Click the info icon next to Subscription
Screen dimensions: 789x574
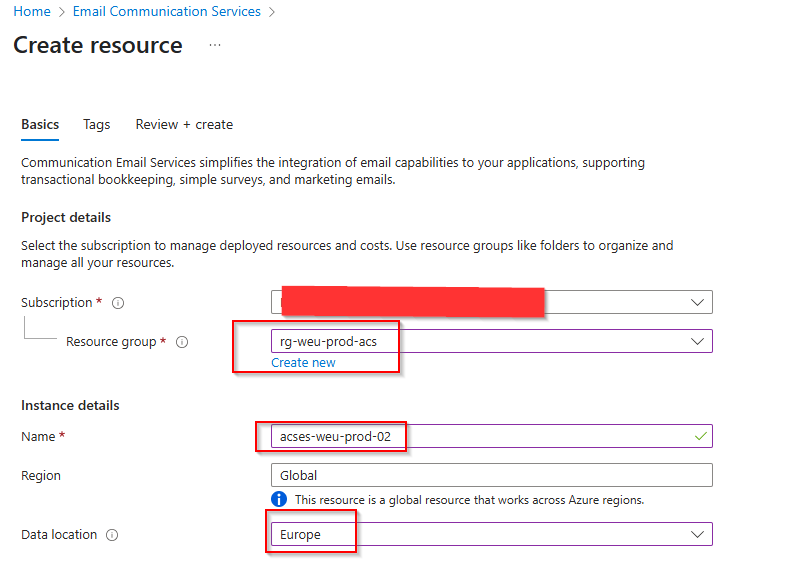(x=118, y=303)
